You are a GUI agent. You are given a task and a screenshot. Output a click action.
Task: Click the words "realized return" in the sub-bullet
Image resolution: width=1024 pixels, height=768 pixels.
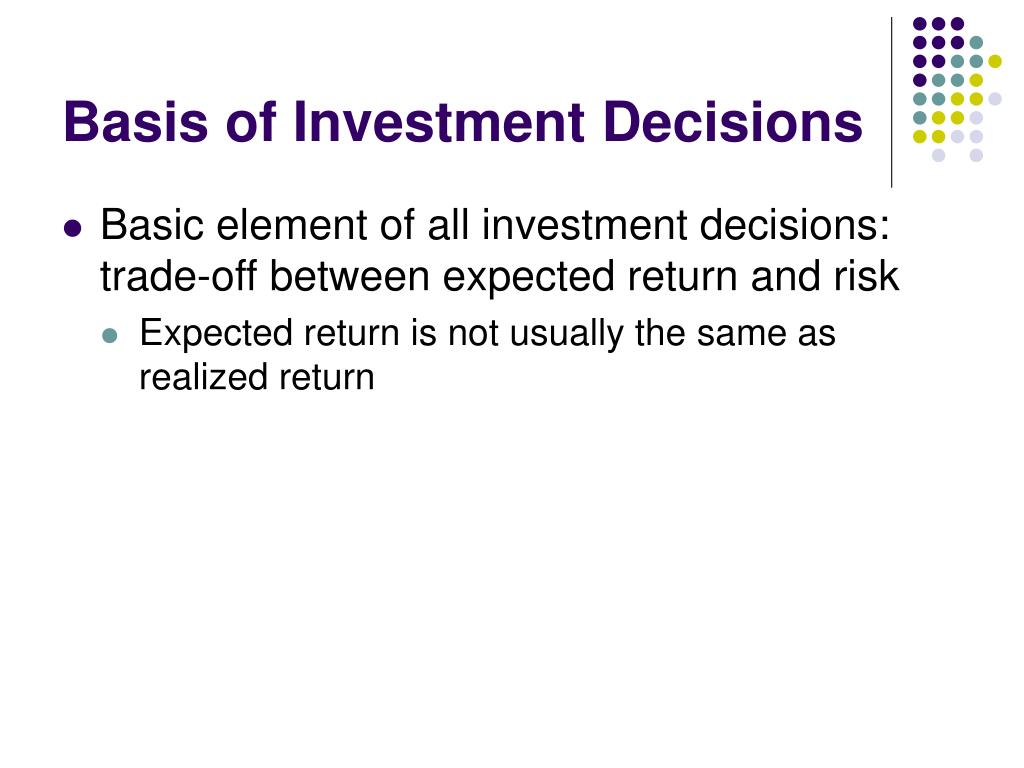tap(257, 377)
